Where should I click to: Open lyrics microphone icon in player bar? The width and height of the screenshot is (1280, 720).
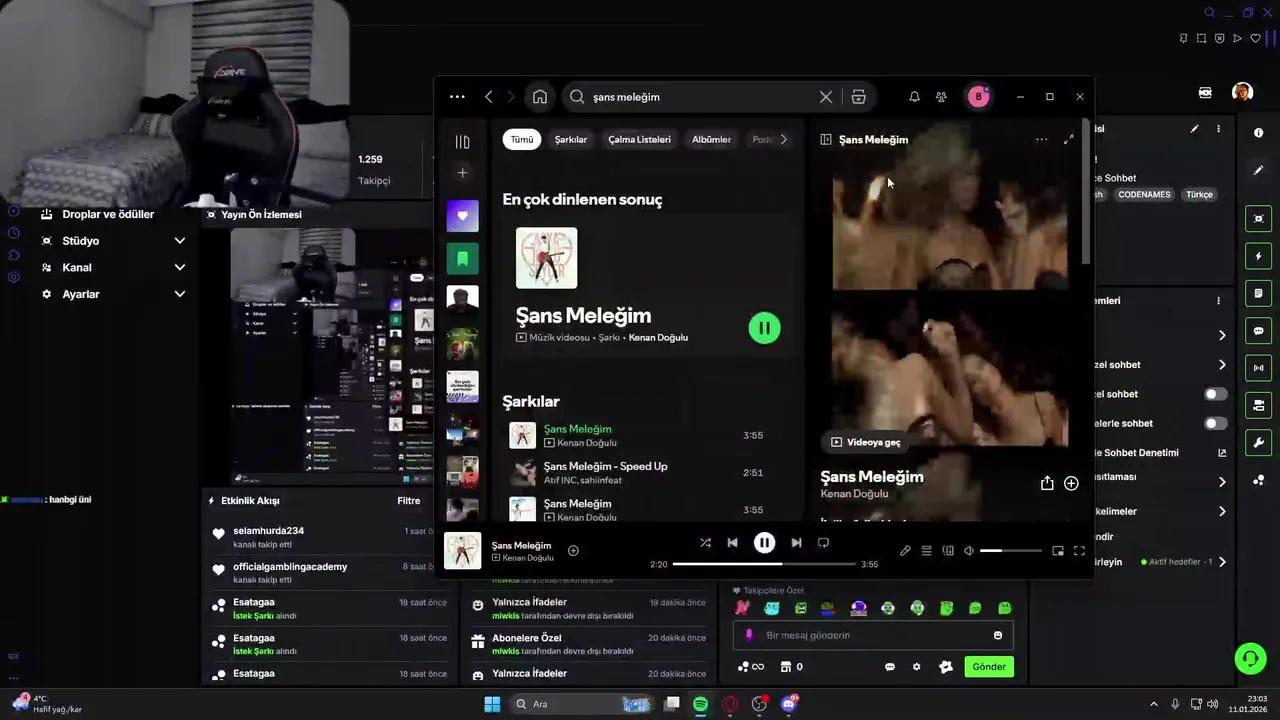click(905, 551)
